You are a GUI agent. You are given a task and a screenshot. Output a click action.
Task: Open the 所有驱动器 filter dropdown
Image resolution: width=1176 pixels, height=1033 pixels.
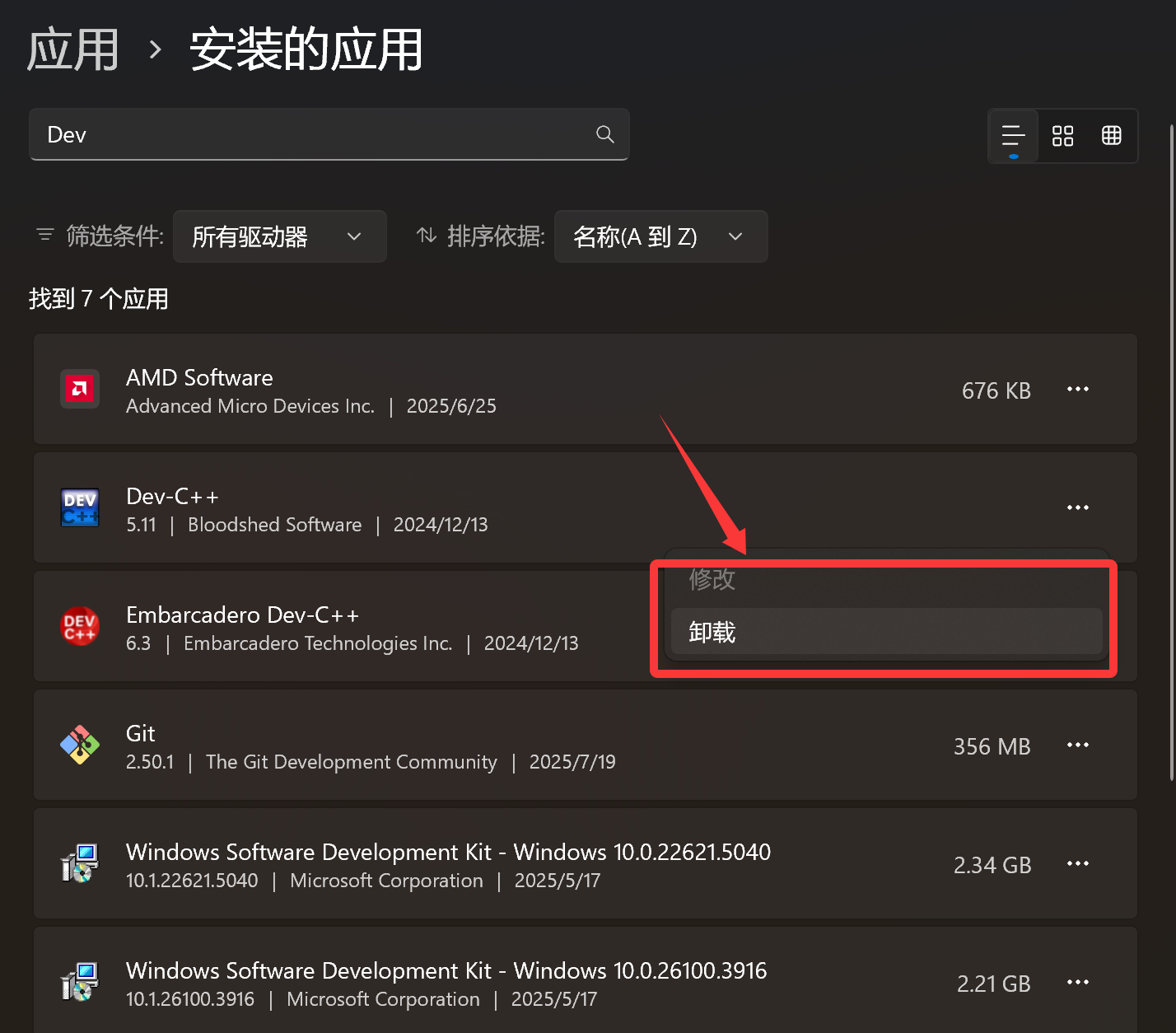click(x=280, y=236)
